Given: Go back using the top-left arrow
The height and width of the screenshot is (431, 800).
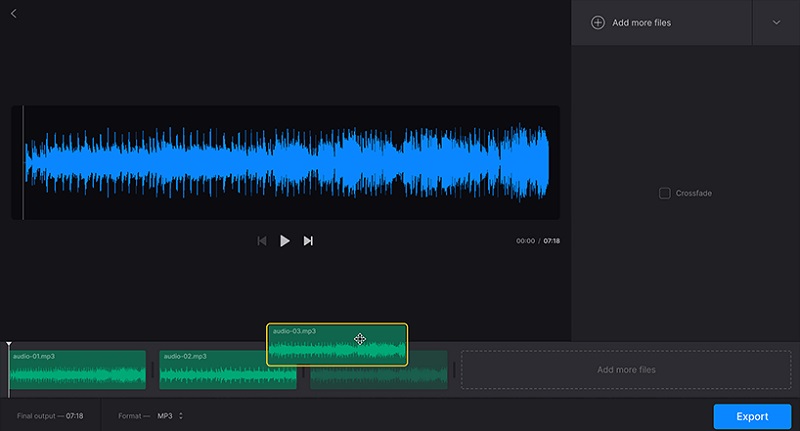Looking at the screenshot, I should click(x=13, y=14).
